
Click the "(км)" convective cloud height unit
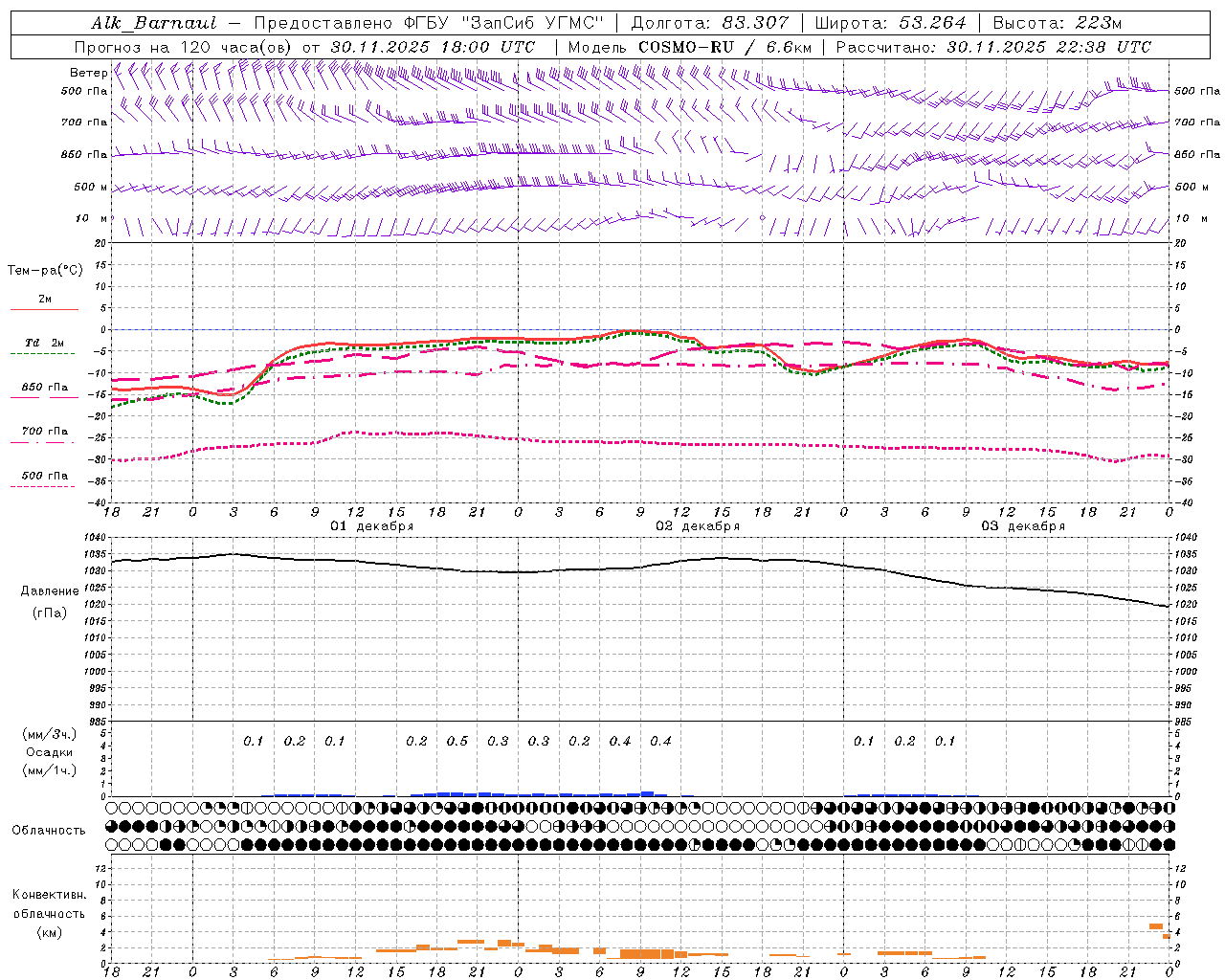(50, 932)
